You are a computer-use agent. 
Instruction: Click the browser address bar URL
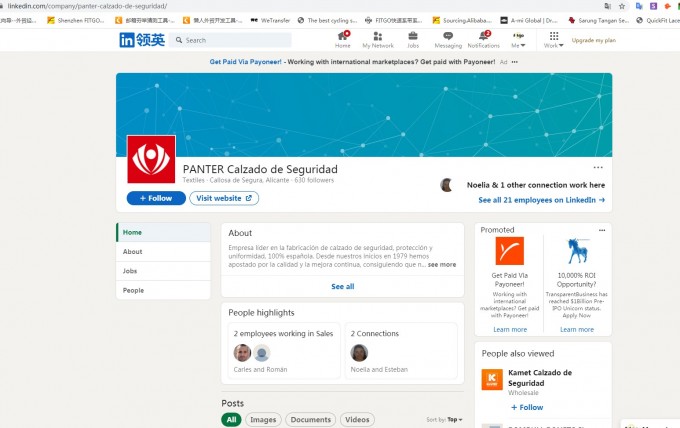[87, 6]
